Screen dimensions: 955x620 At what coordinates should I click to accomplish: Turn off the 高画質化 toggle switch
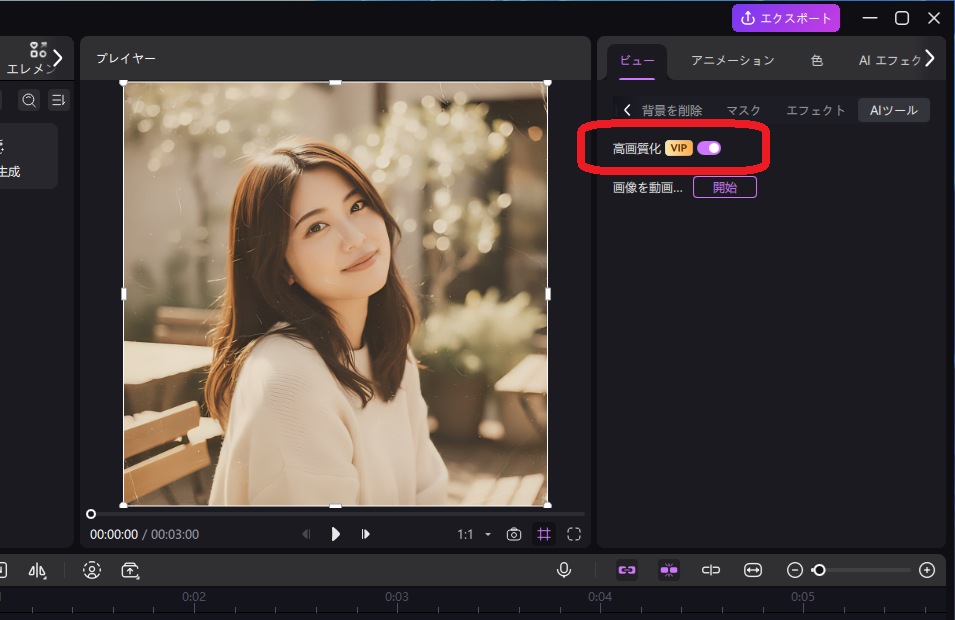point(709,148)
